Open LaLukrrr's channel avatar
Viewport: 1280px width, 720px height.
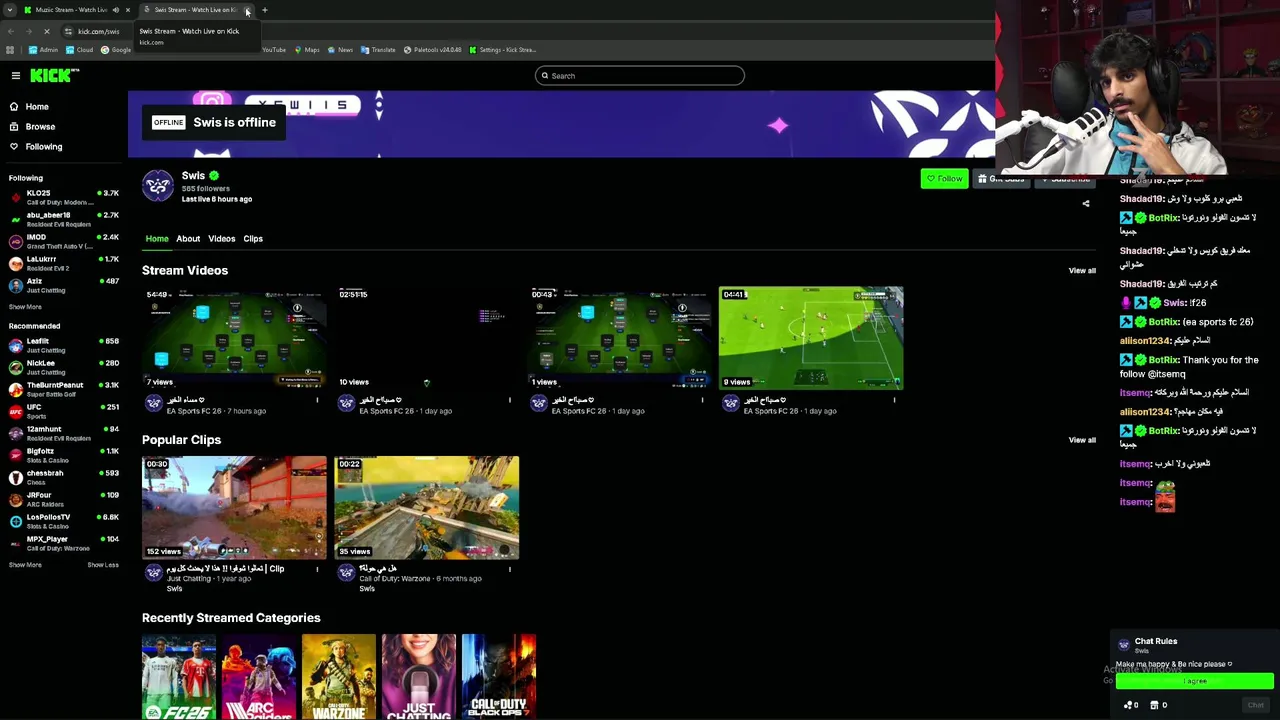(x=15, y=263)
